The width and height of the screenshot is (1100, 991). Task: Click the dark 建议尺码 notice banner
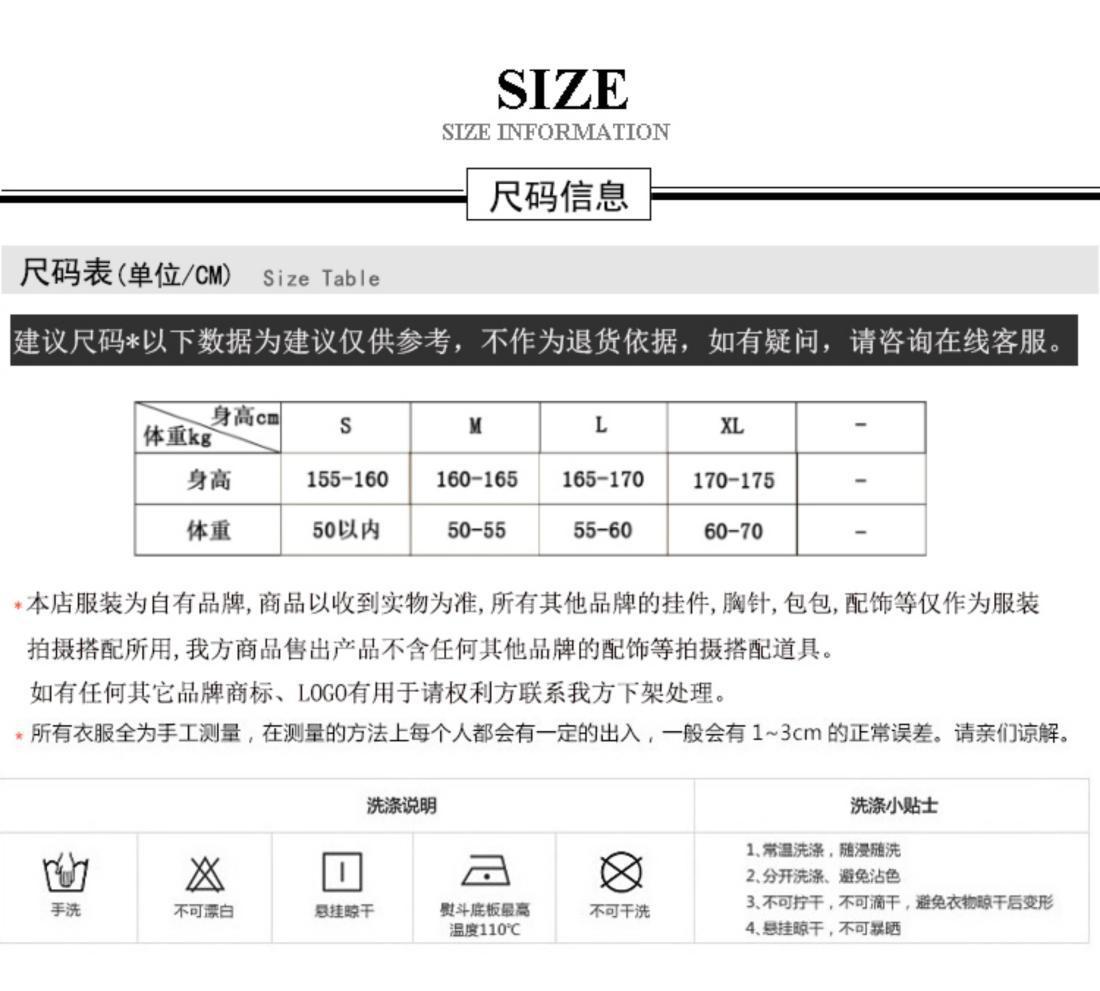point(544,340)
